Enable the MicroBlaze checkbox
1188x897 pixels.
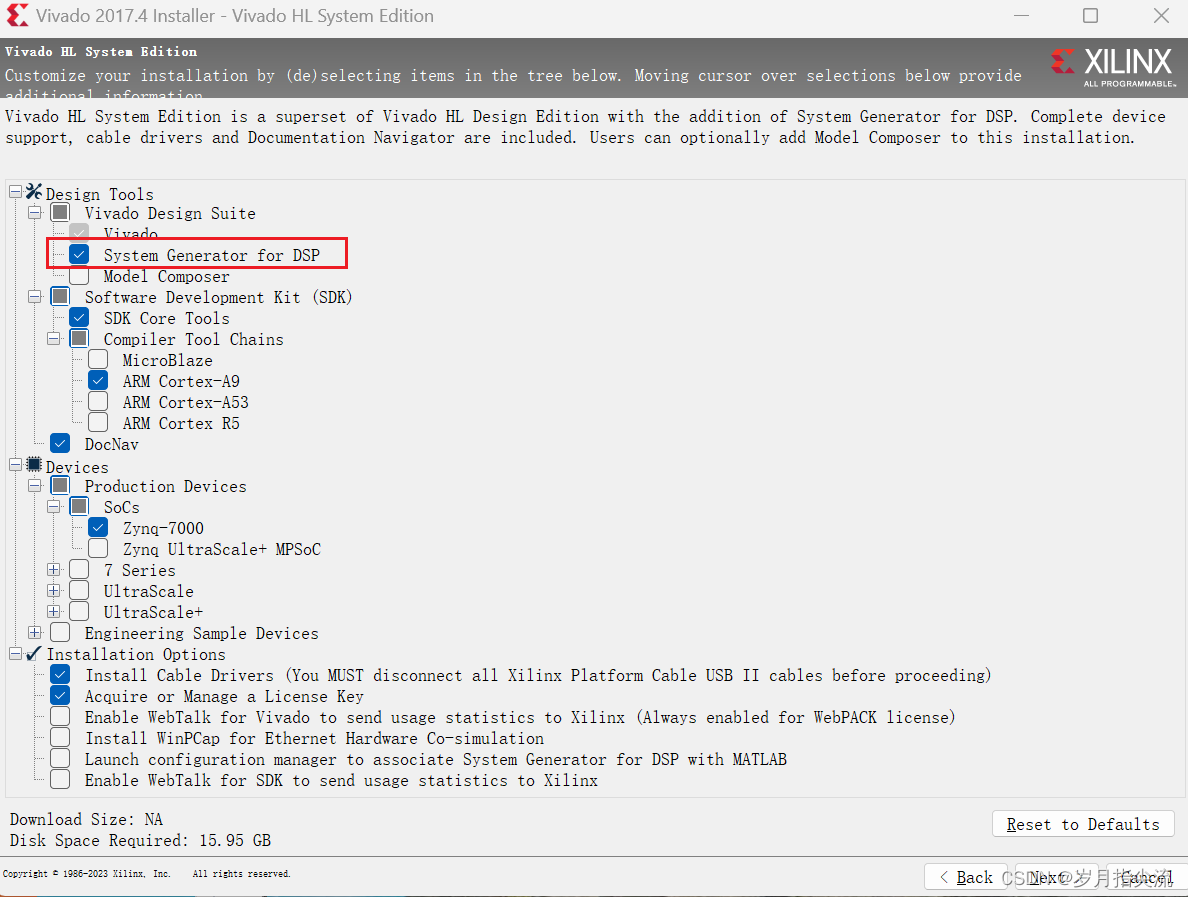tap(98, 359)
